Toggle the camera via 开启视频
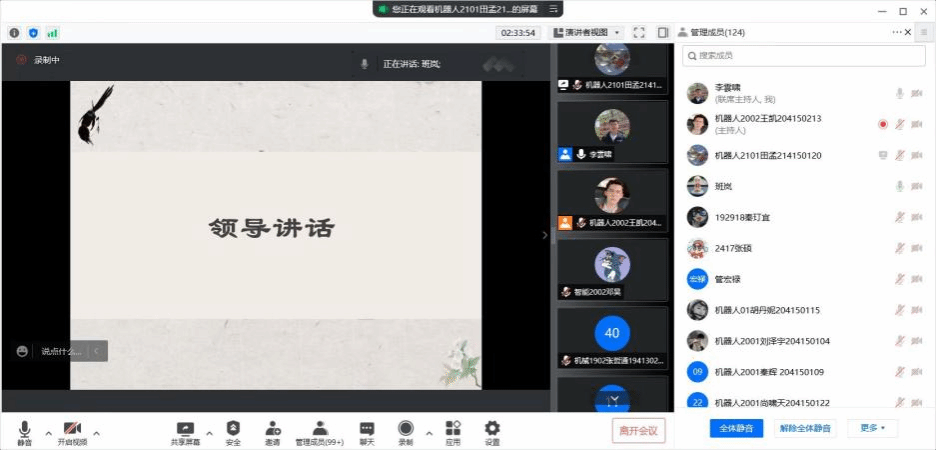The image size is (936, 450). 71,428
